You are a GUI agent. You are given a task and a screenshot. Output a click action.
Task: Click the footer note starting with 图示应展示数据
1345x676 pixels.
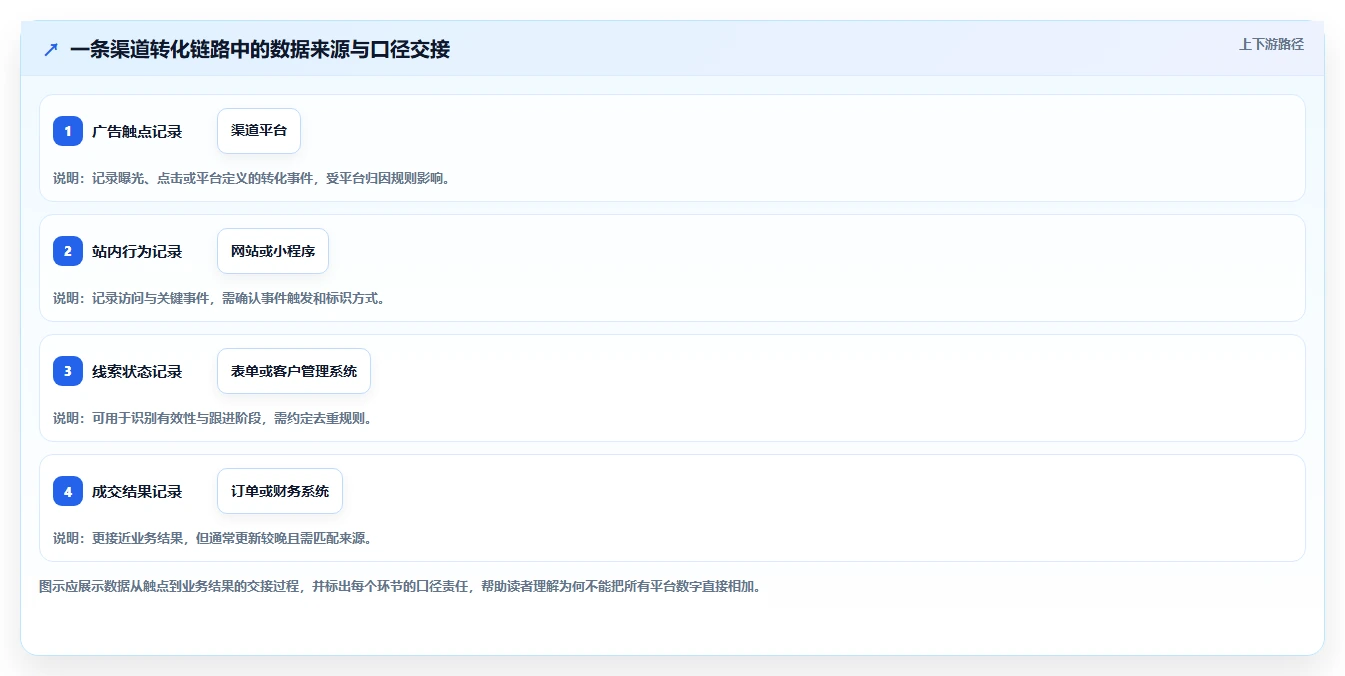coord(400,586)
